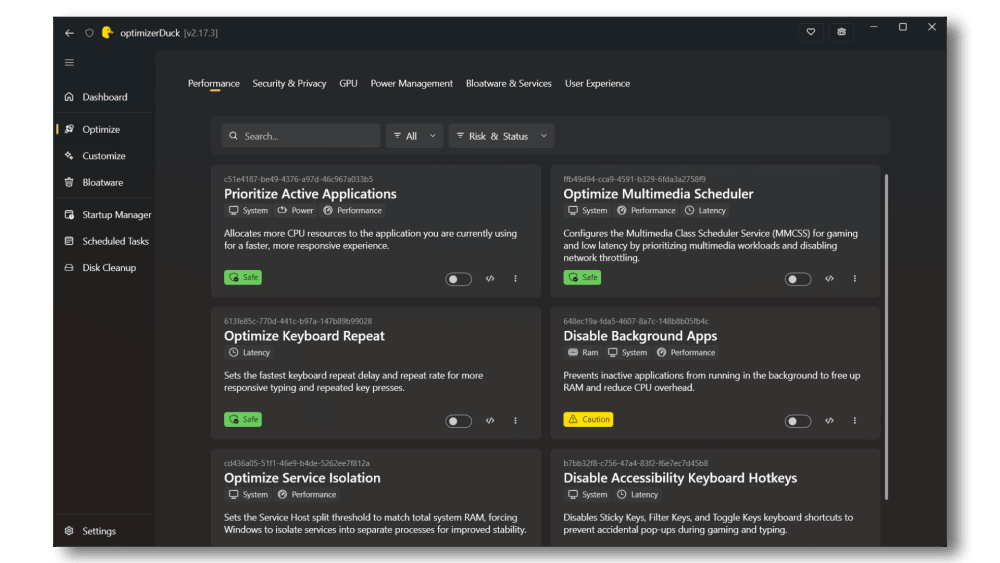Select Optimize in the sidebar
This screenshot has width=1000, height=563.
pyautogui.click(x=105, y=129)
